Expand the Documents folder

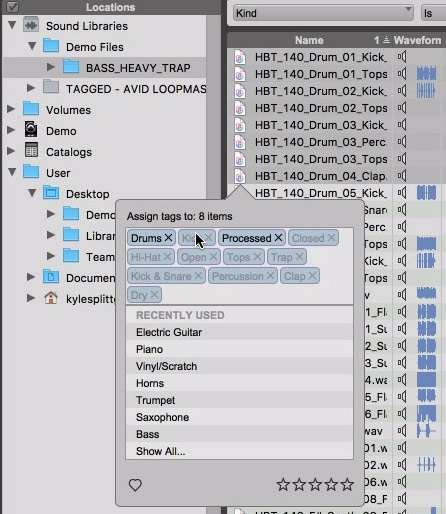click(x=31, y=277)
